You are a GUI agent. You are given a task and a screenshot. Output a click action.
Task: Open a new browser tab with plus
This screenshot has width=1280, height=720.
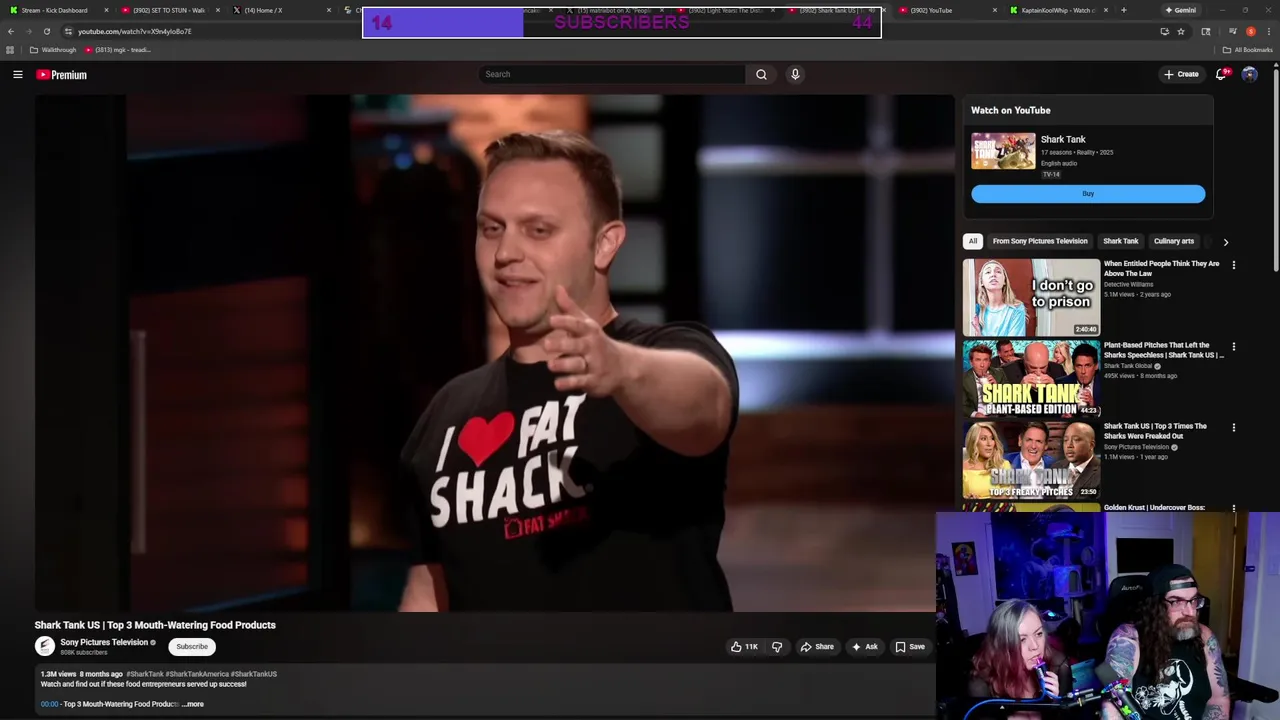coord(1123,10)
